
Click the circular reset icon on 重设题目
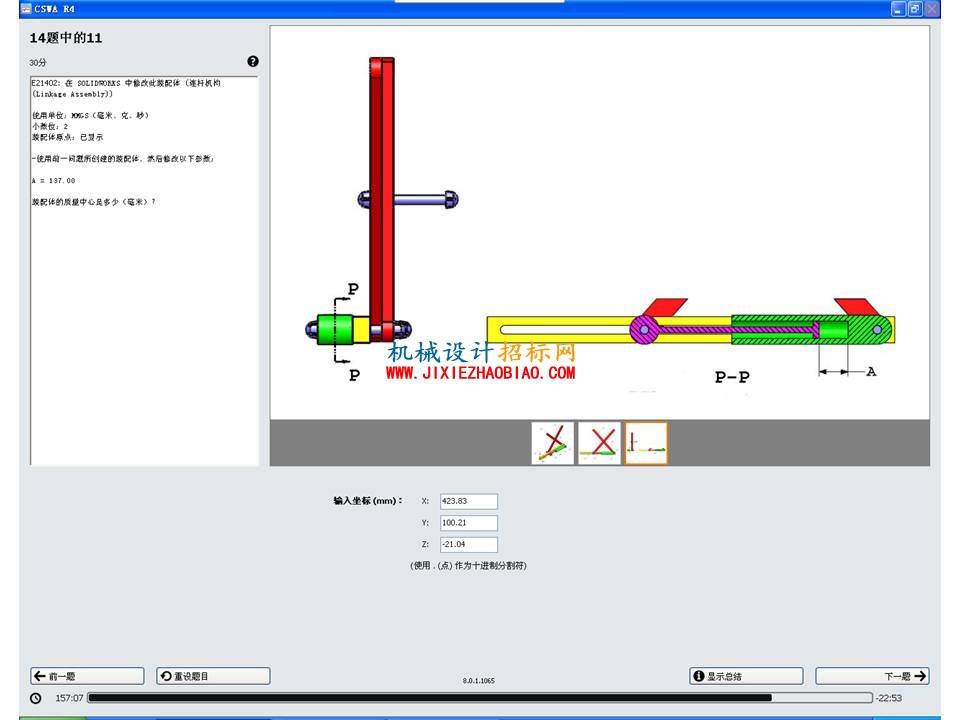tap(166, 676)
